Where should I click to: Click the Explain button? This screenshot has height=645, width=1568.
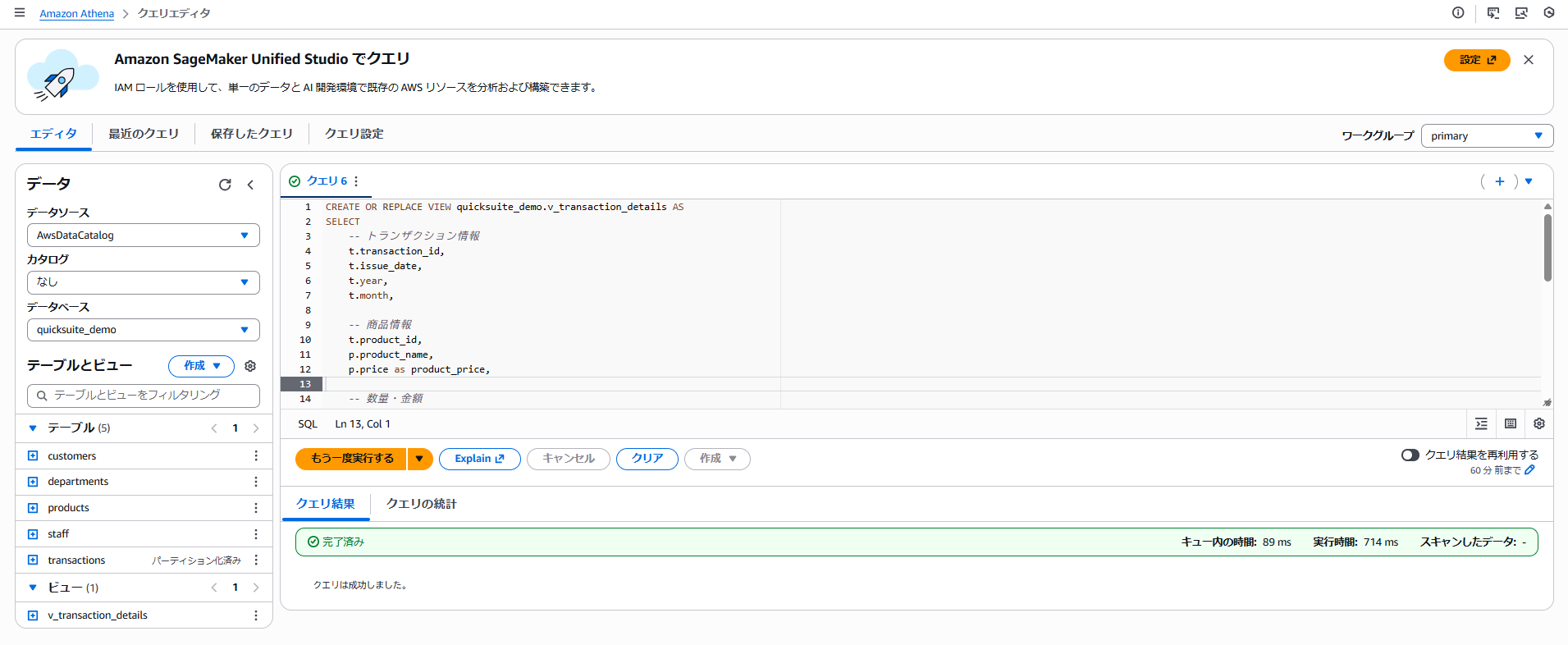pos(479,459)
